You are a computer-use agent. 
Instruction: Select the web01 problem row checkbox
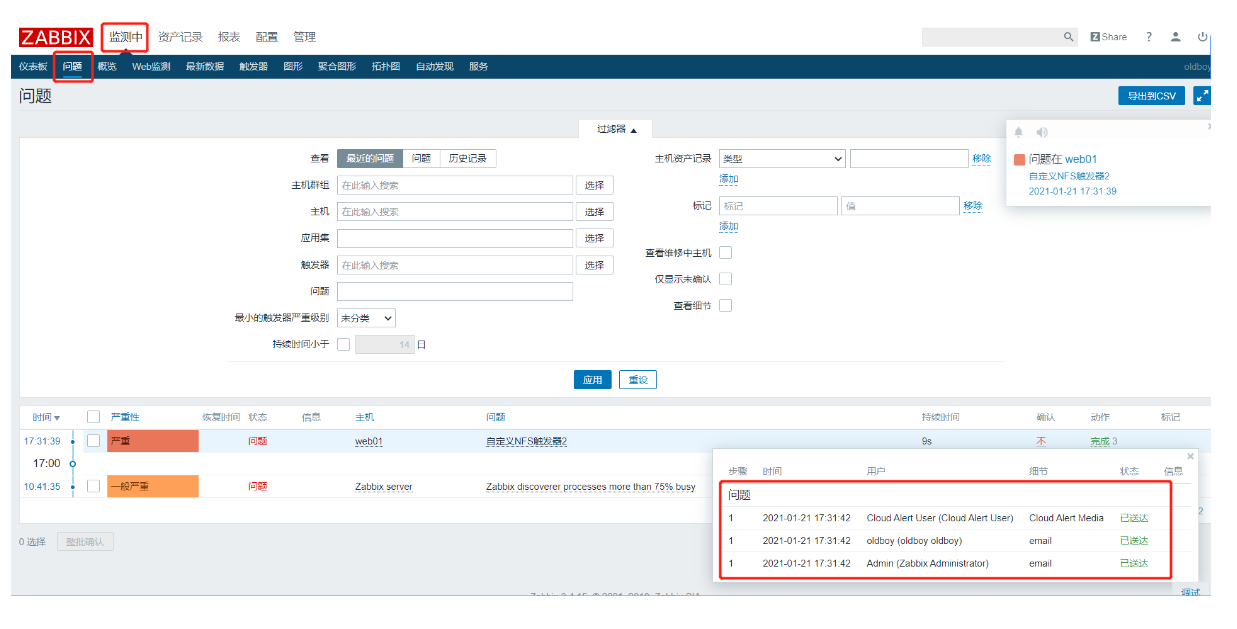tap(93, 441)
